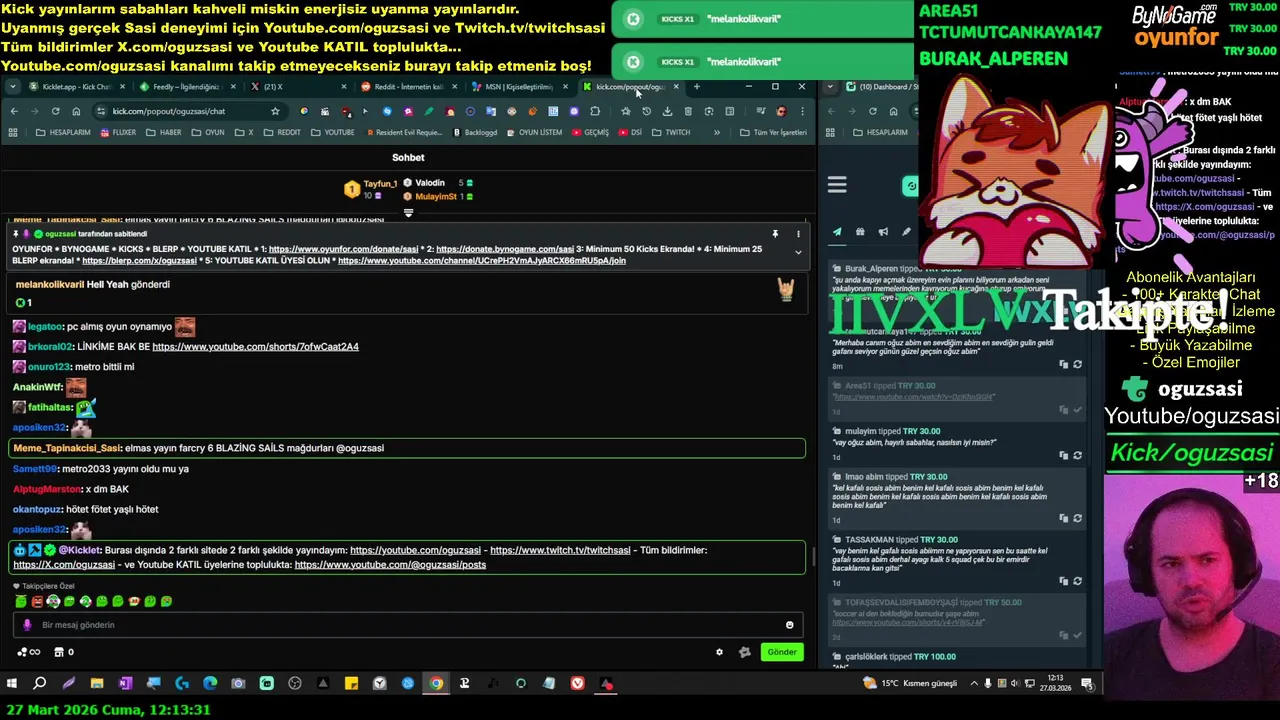1280x720 pixels.
Task: Open the OYUN bookmark folder
Action: click(209, 132)
